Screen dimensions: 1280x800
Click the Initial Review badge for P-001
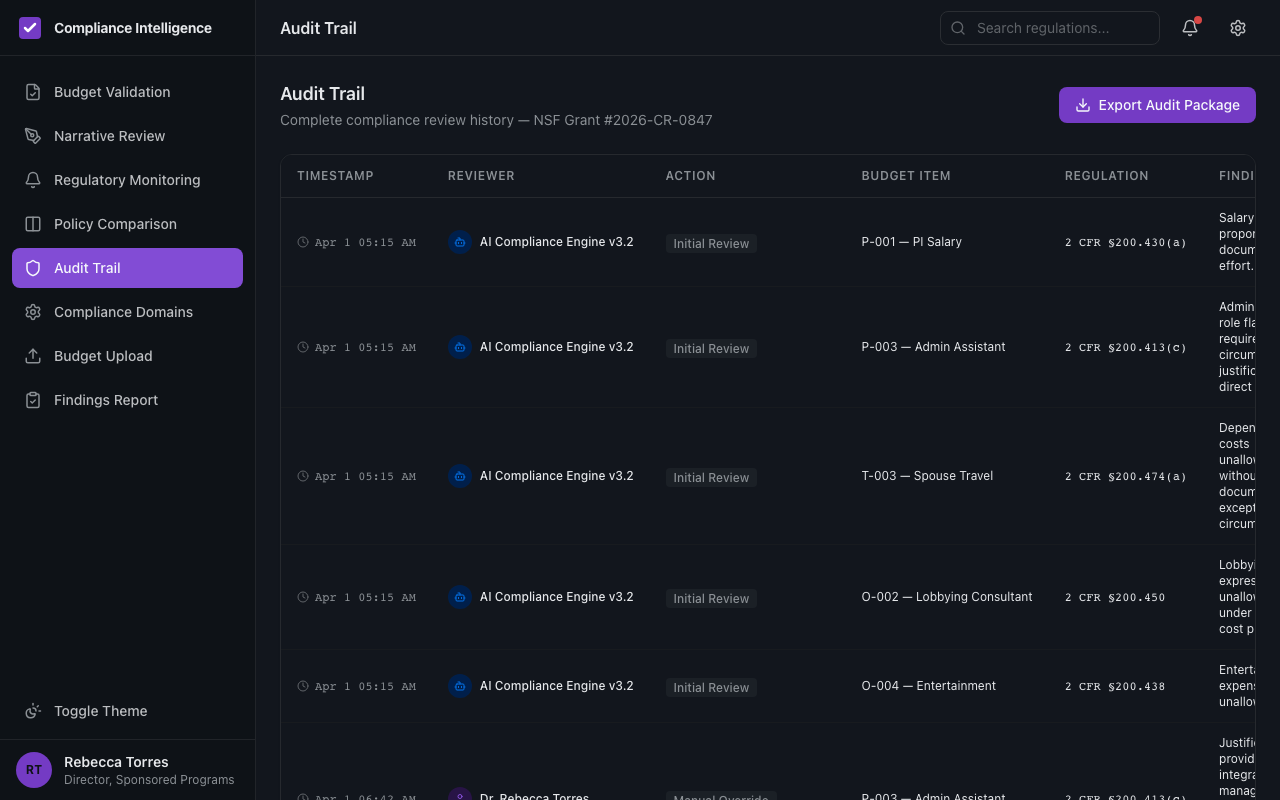tap(711, 243)
